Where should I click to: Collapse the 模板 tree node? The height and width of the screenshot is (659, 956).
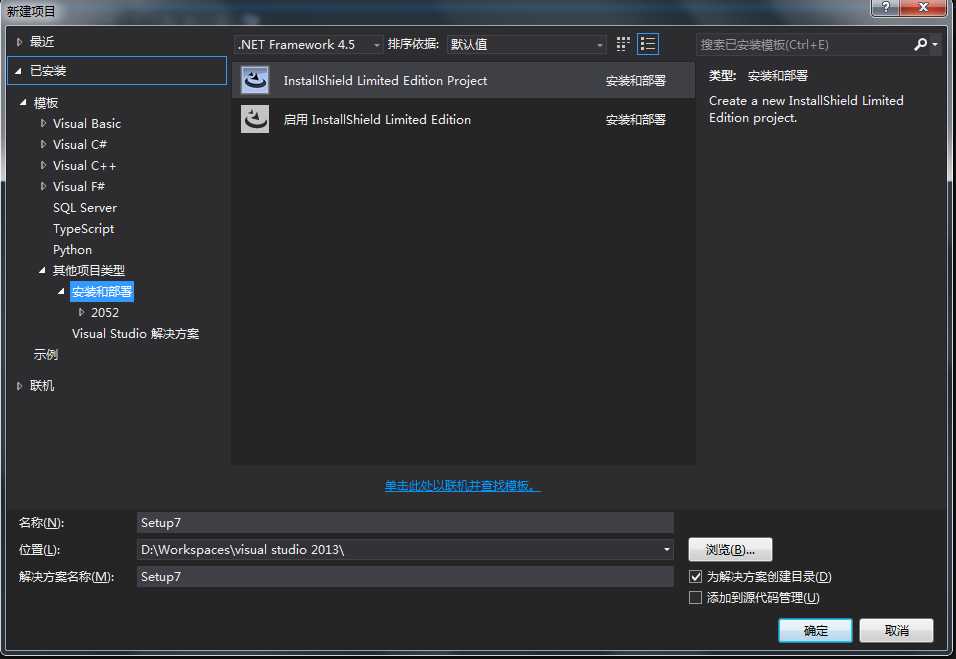[23, 102]
